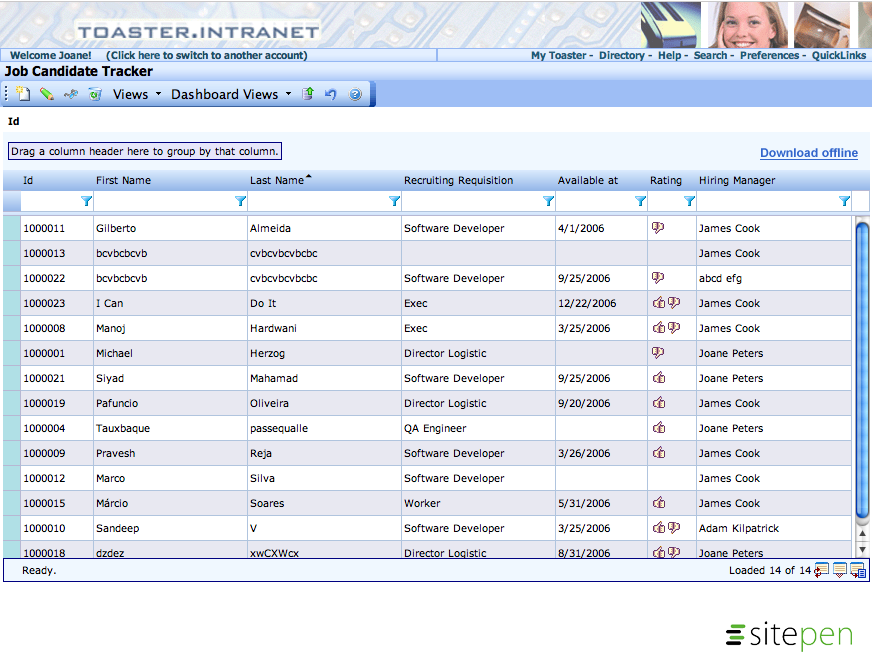Click the filter funnel in Last Name column
874x664 pixels.
coord(394,201)
